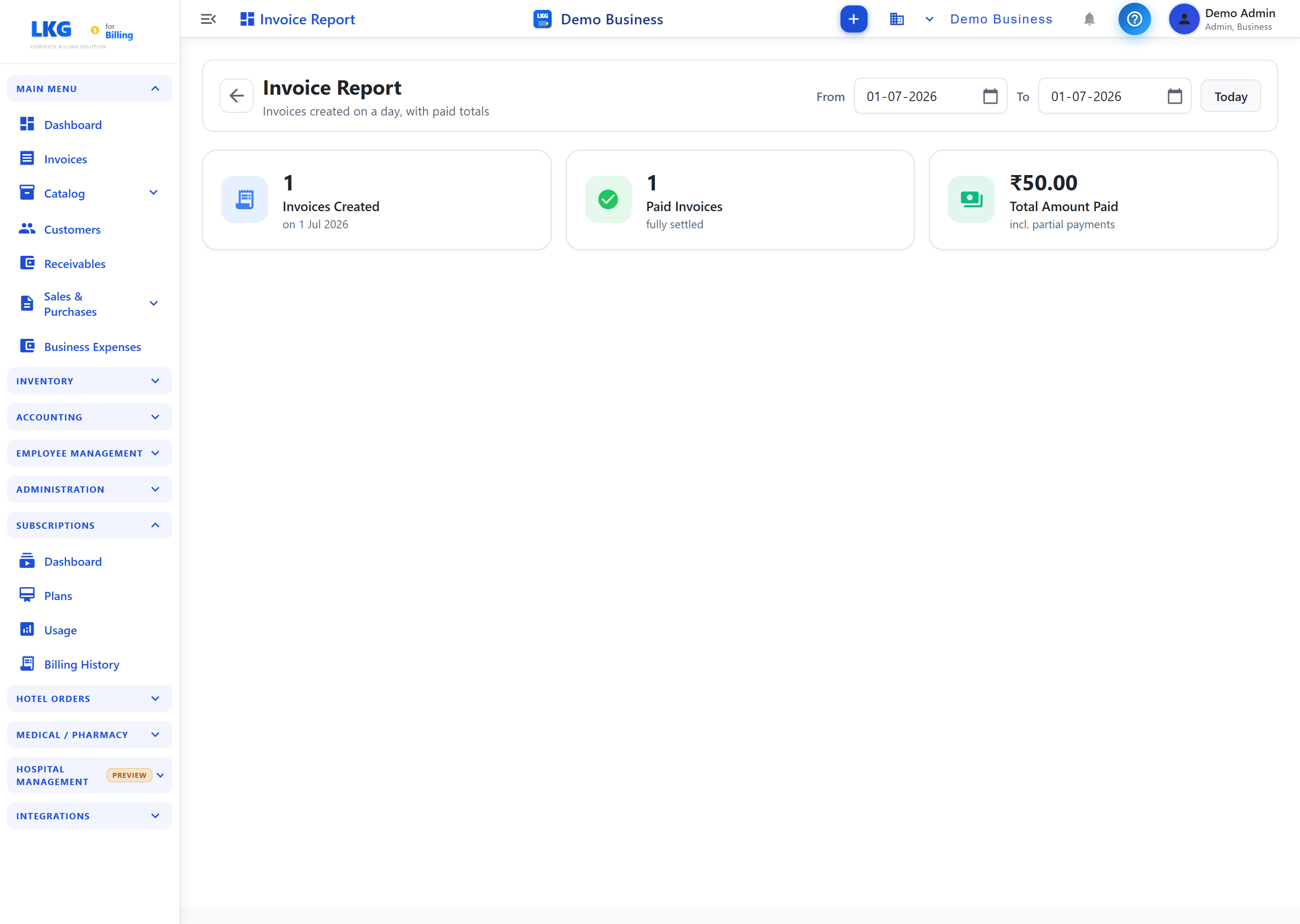Collapse the Subscriptions section
This screenshot has height=924, width=1300.
coord(89,525)
